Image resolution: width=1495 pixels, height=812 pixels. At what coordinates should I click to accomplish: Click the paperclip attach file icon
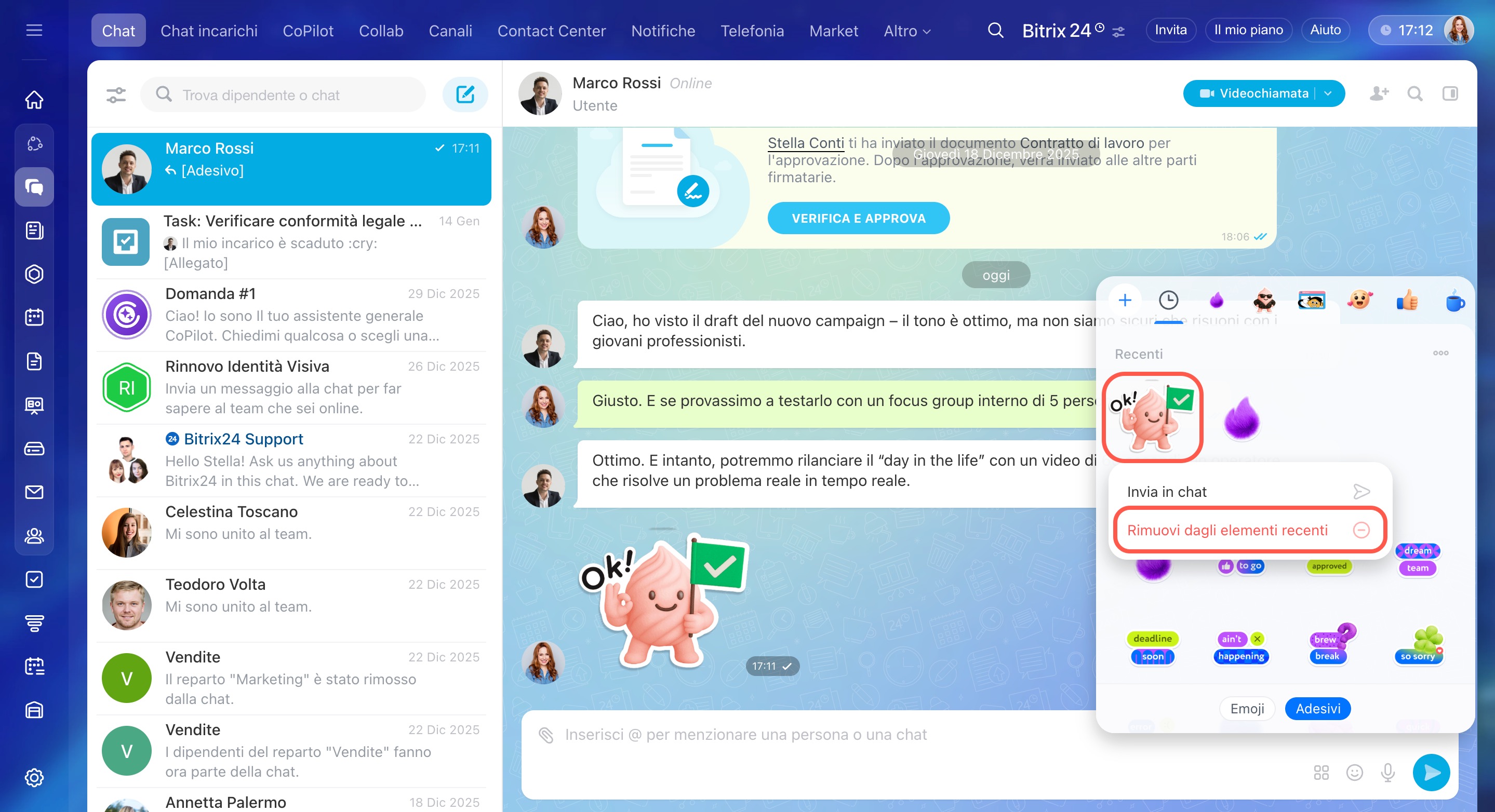pyautogui.click(x=545, y=735)
